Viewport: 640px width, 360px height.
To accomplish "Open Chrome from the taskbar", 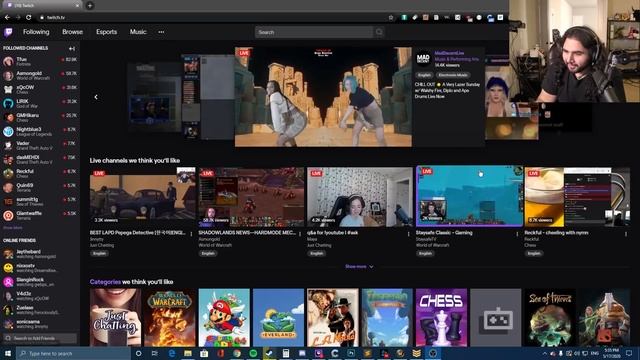I will pyautogui.click(x=237, y=353).
